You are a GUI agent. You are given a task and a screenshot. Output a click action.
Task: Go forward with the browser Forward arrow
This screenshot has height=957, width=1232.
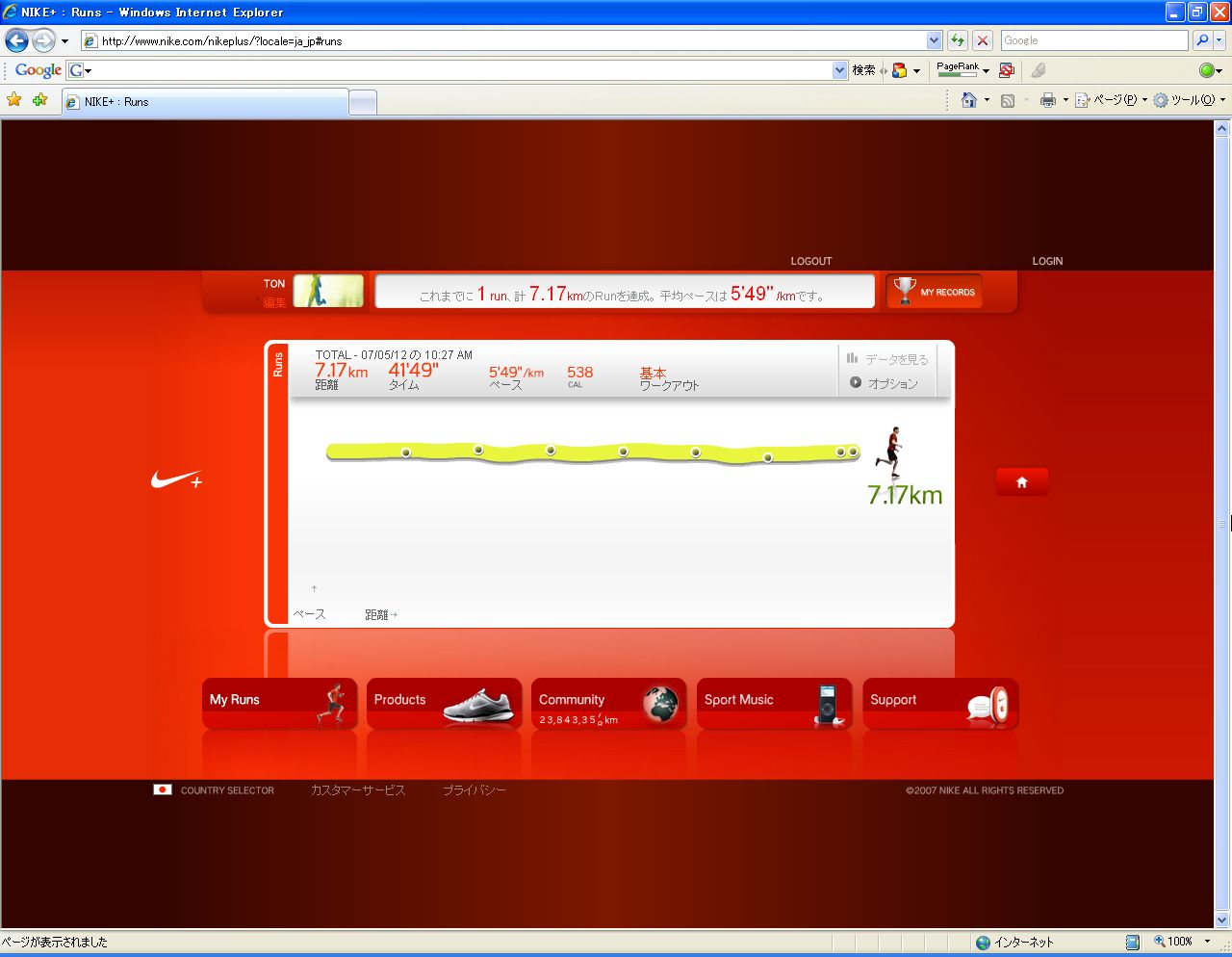[x=43, y=40]
